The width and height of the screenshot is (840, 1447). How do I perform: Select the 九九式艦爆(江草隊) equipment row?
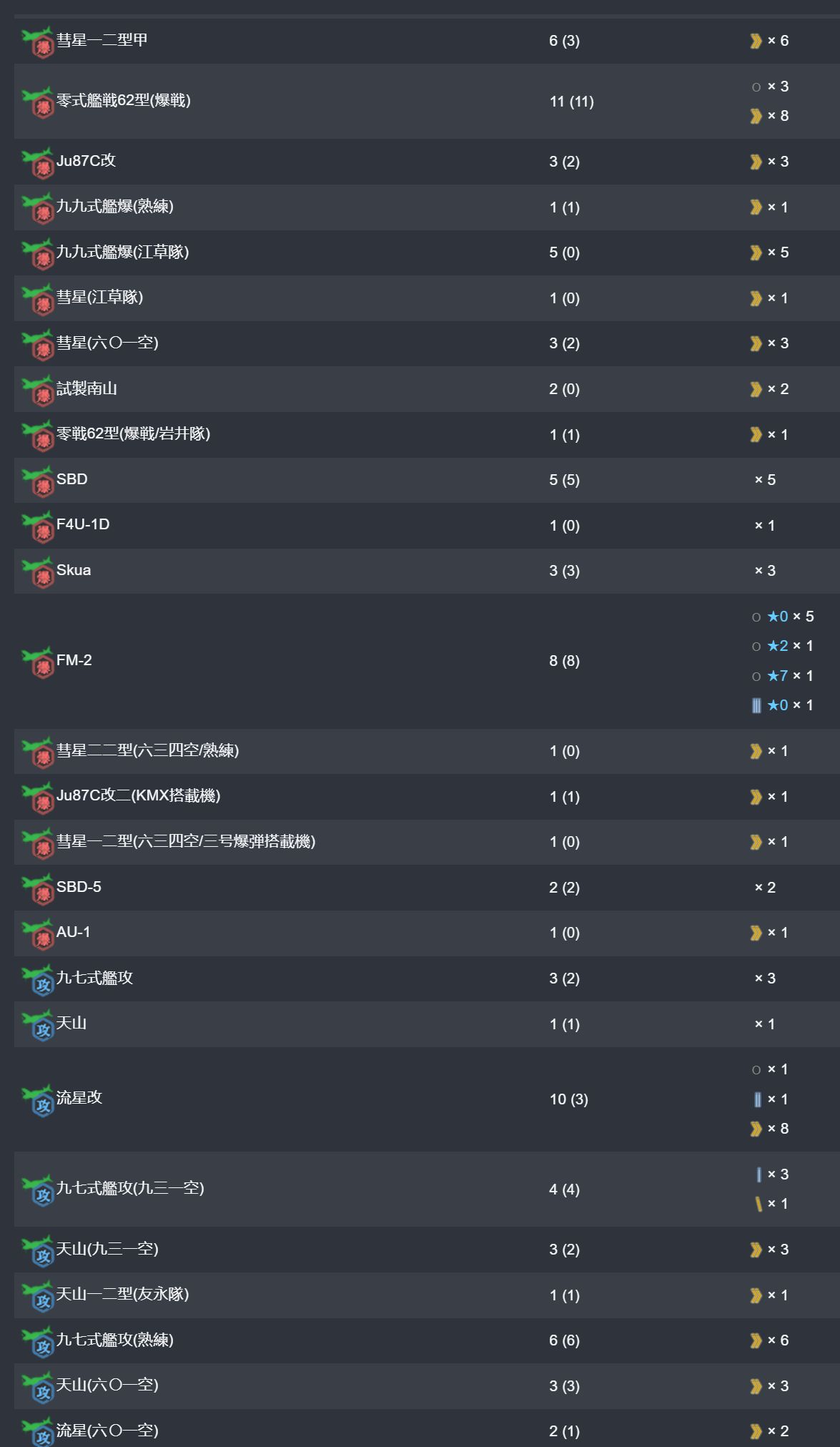[x=427, y=252]
